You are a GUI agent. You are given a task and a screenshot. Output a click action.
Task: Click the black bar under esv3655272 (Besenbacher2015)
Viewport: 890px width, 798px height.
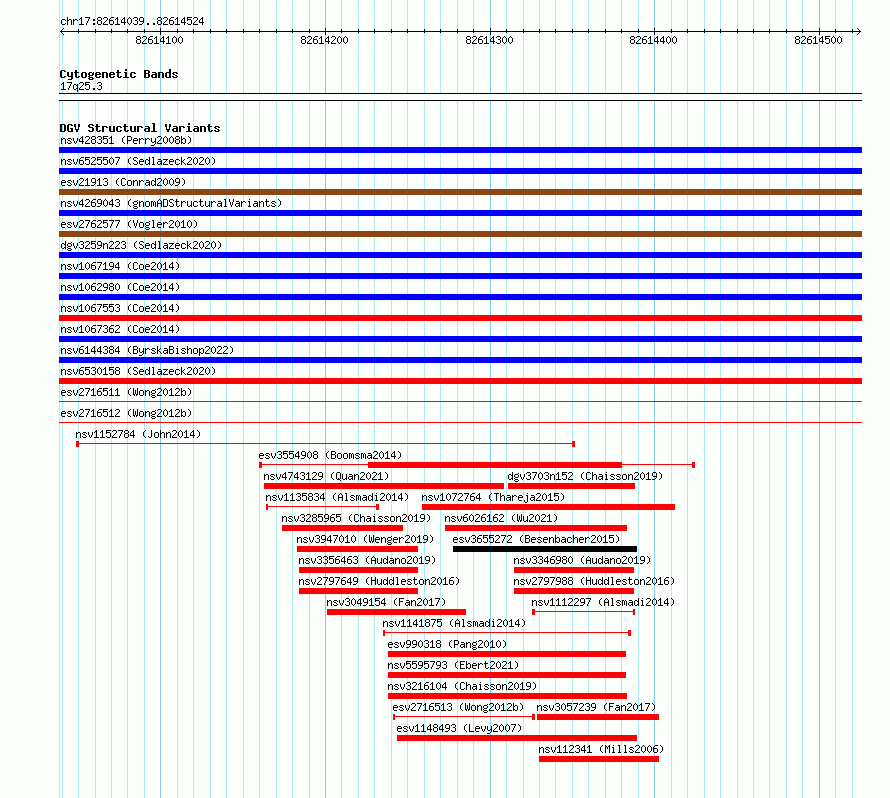(545, 549)
